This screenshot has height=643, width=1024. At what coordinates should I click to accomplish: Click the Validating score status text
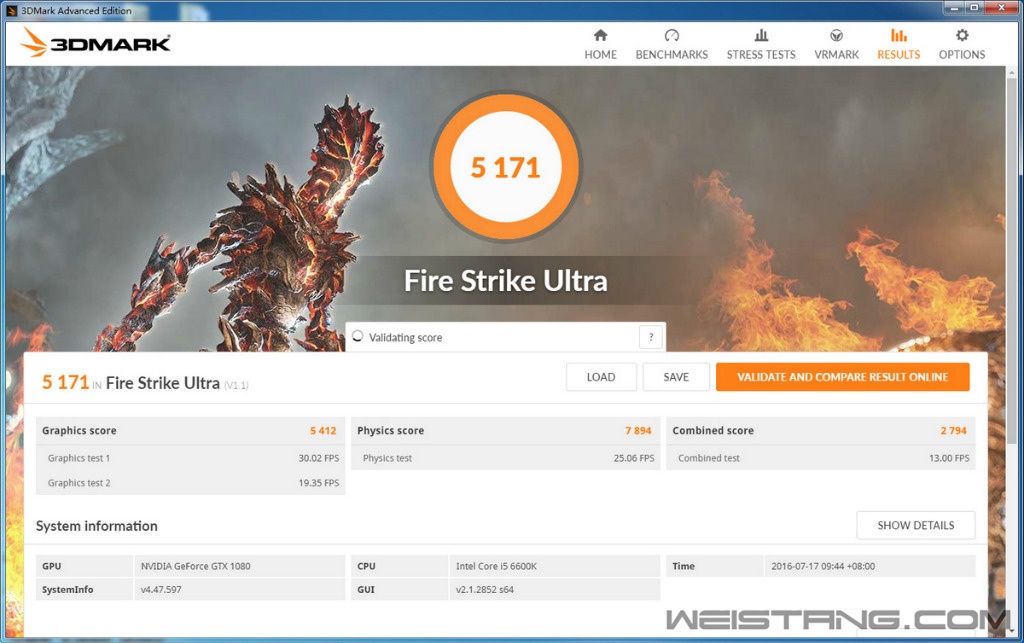406,337
